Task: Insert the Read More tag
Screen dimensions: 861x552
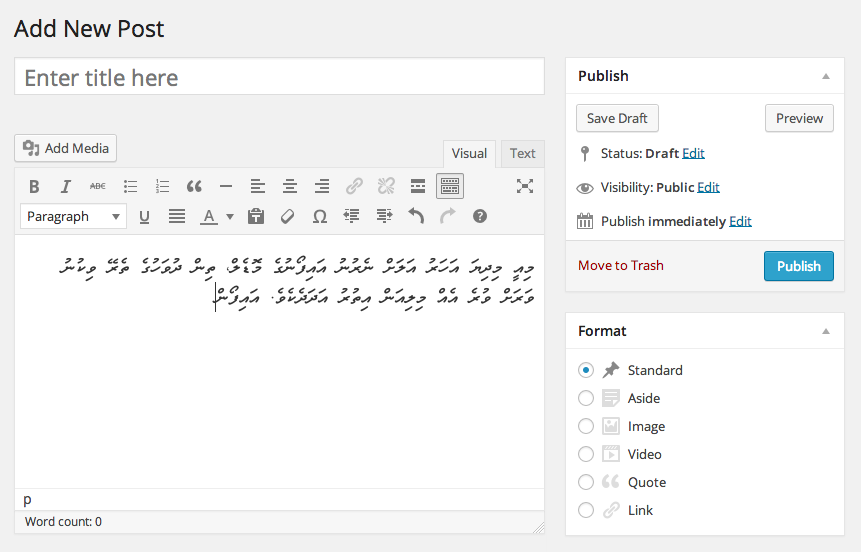Action: pyautogui.click(x=418, y=186)
